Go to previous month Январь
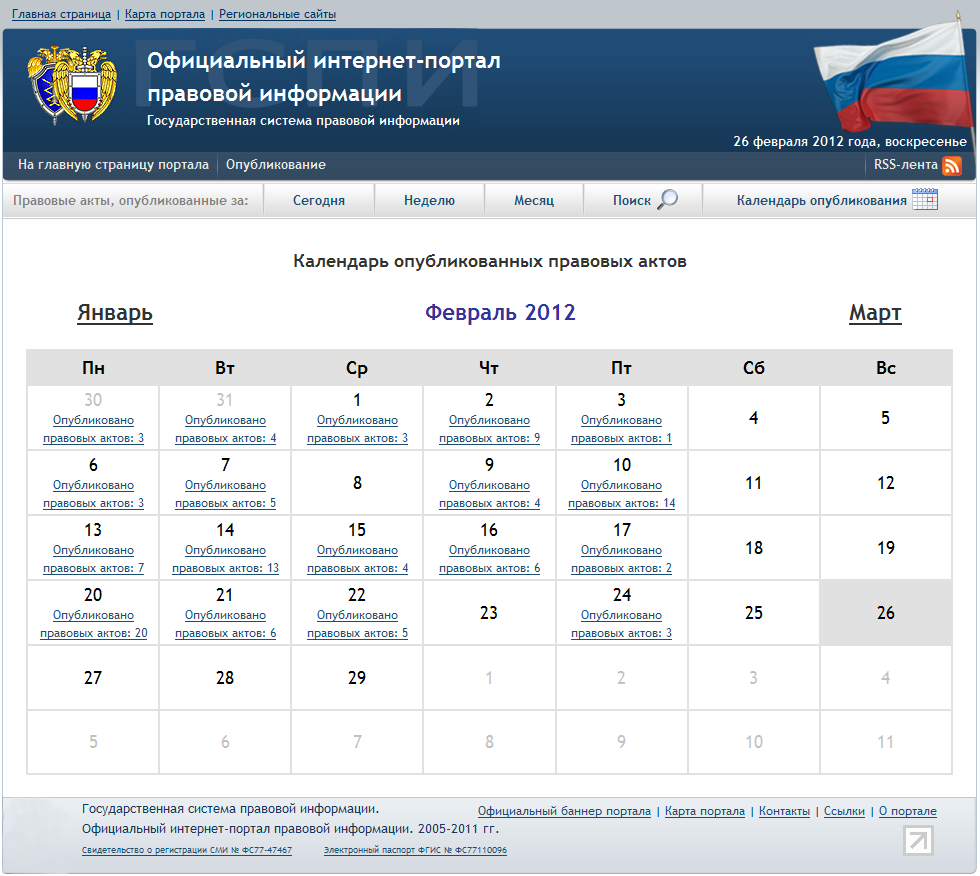 115,313
